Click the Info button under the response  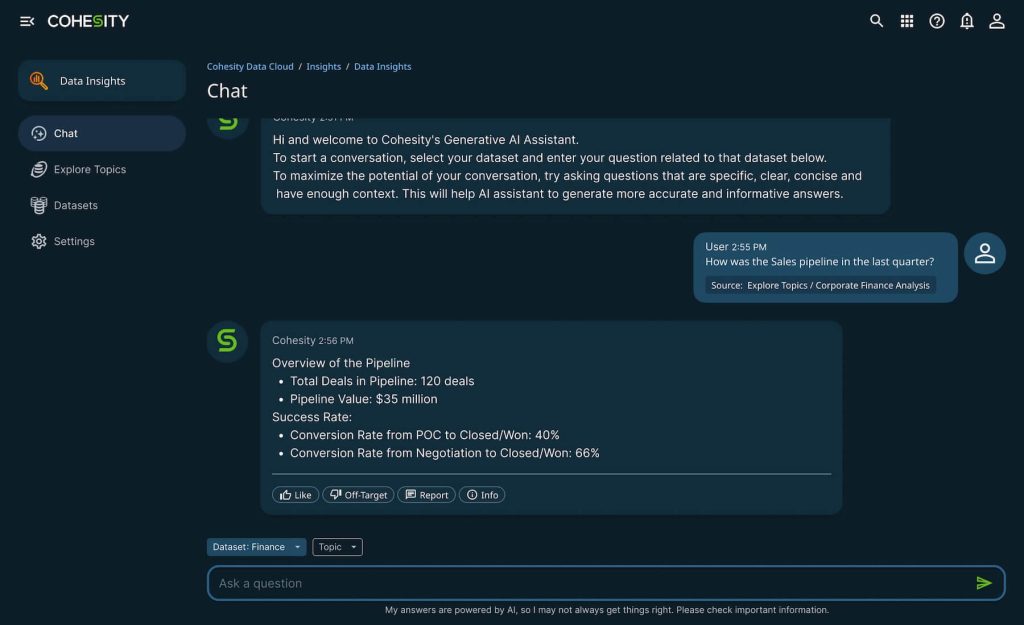click(482, 495)
